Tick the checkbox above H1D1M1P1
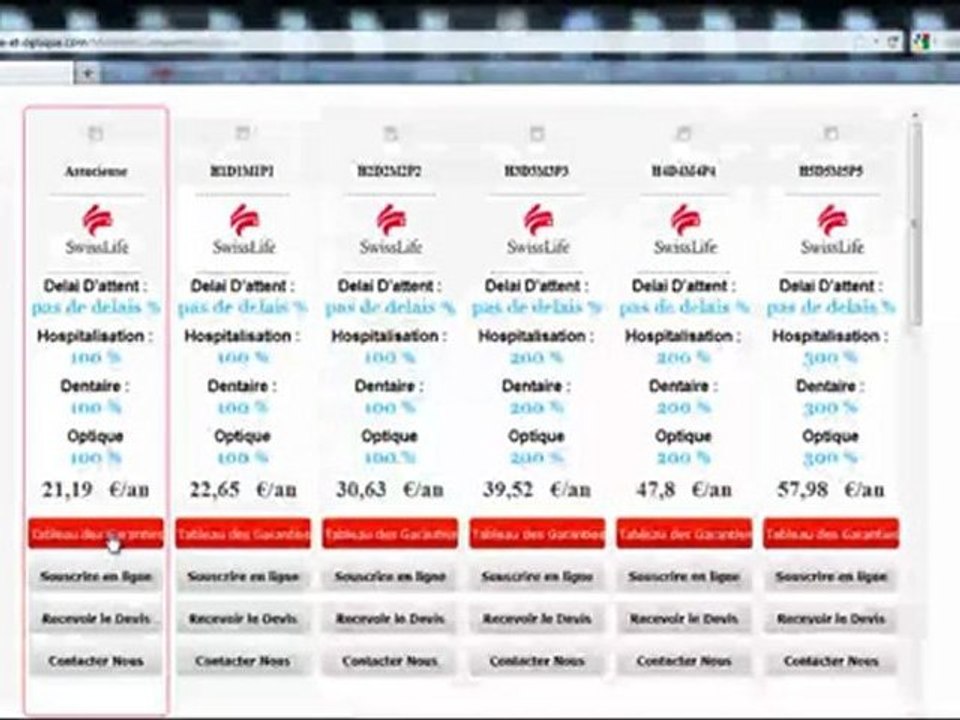 [x=242, y=133]
